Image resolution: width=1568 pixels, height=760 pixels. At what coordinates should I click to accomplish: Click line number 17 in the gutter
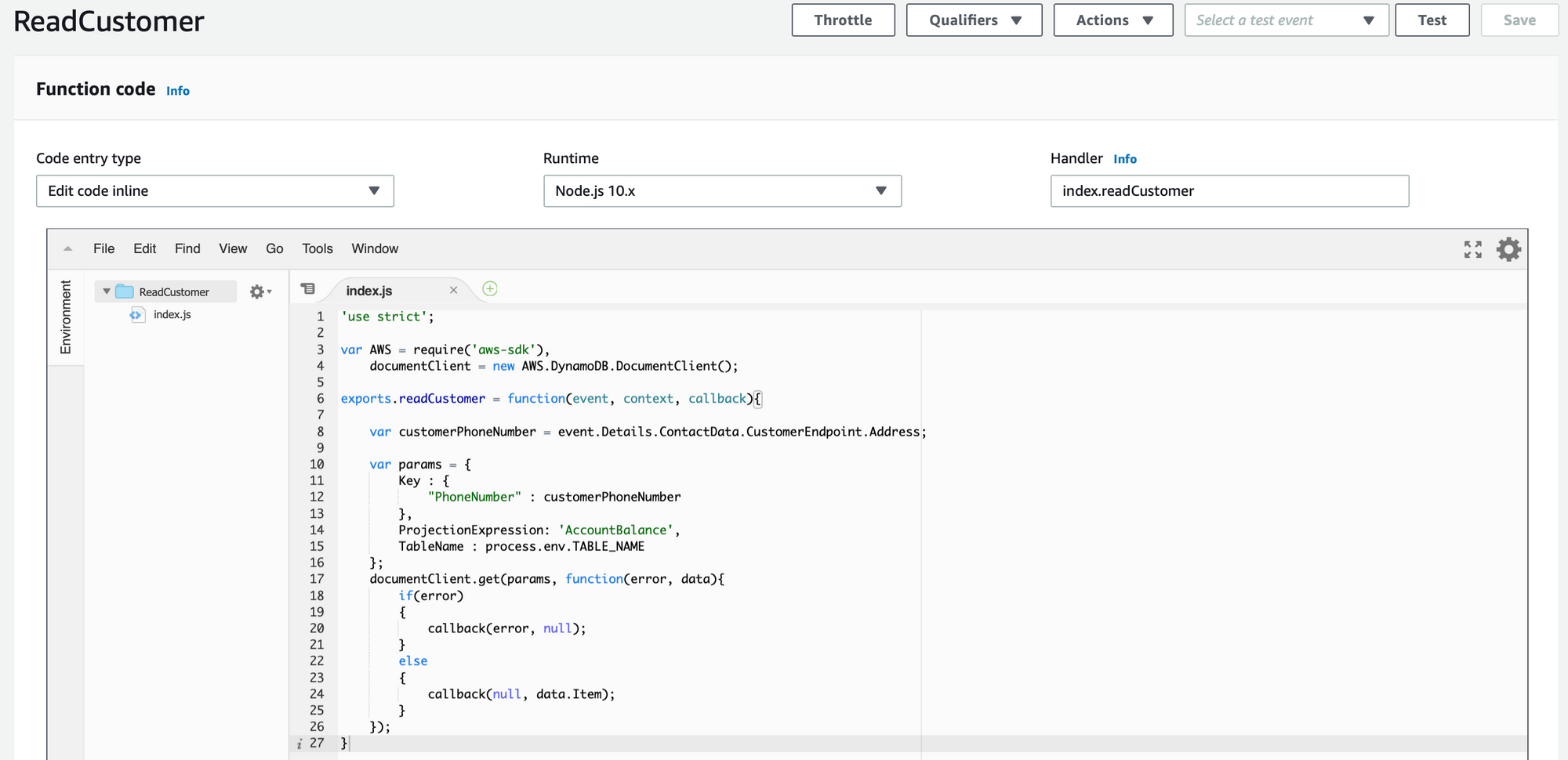click(x=317, y=579)
